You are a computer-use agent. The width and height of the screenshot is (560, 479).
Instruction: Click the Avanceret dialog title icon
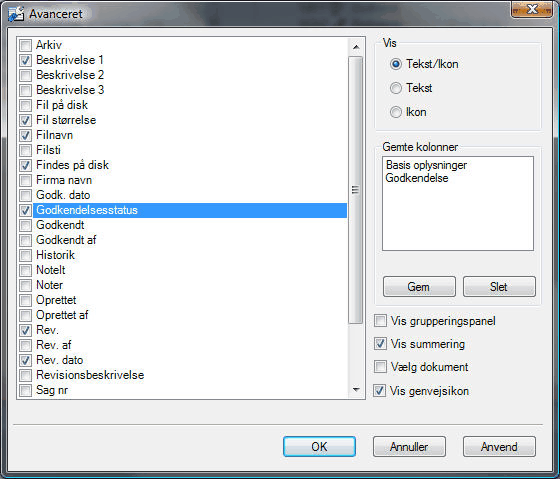click(16, 14)
